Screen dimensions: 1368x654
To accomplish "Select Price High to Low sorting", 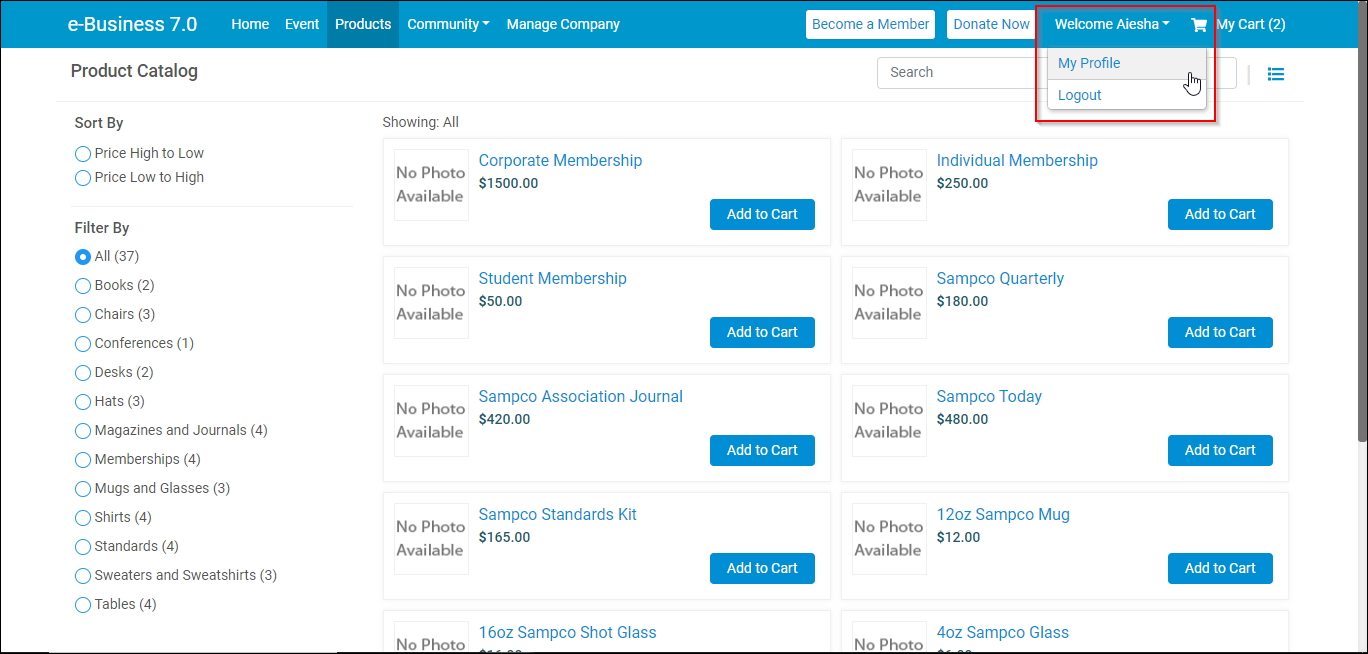I will tap(82, 153).
